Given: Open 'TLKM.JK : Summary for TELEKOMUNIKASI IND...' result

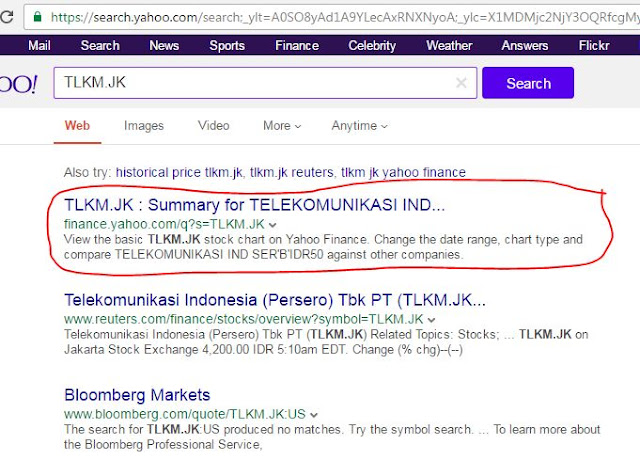Looking at the screenshot, I should (x=254, y=205).
